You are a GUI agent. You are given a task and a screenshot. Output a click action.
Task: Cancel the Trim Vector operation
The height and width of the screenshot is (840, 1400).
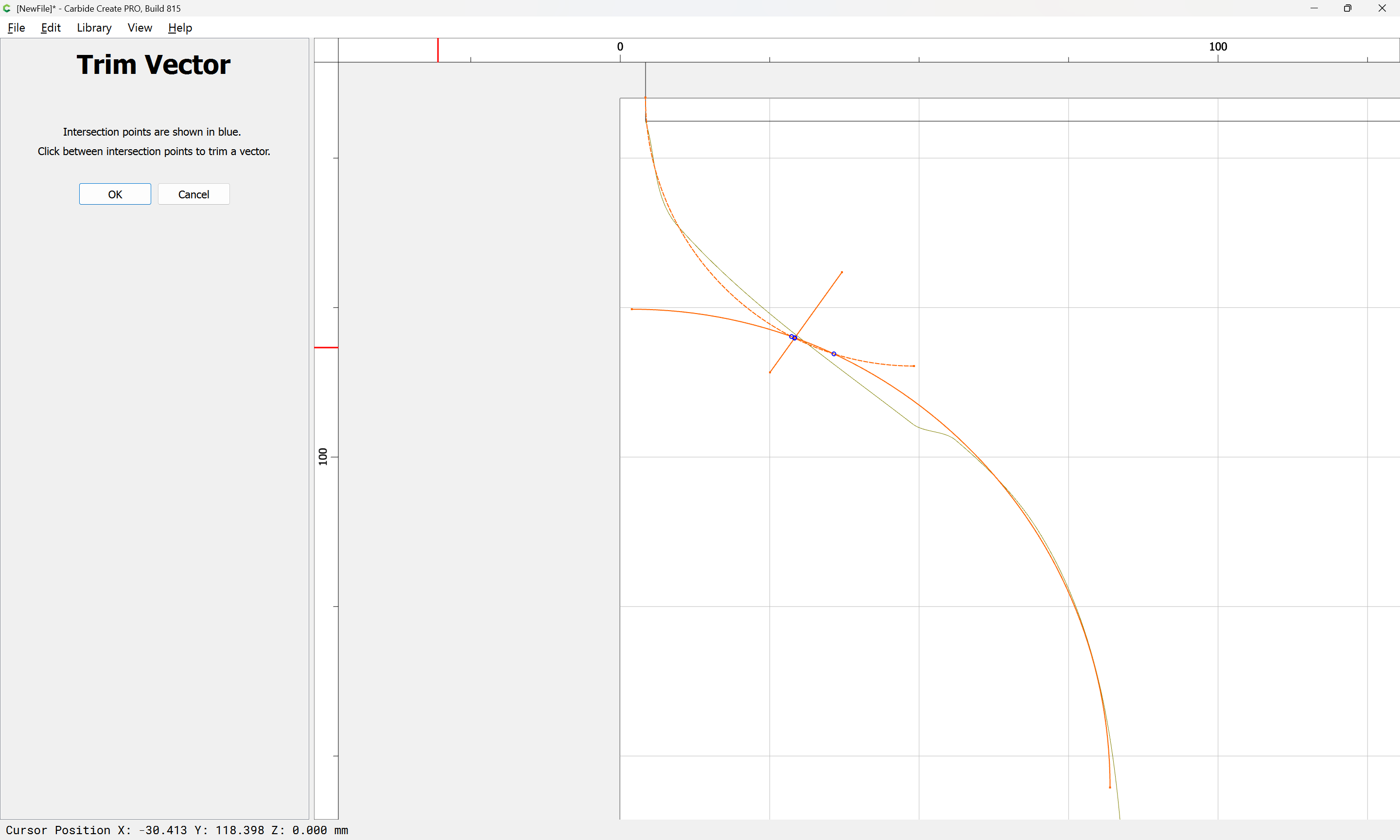coord(193,194)
